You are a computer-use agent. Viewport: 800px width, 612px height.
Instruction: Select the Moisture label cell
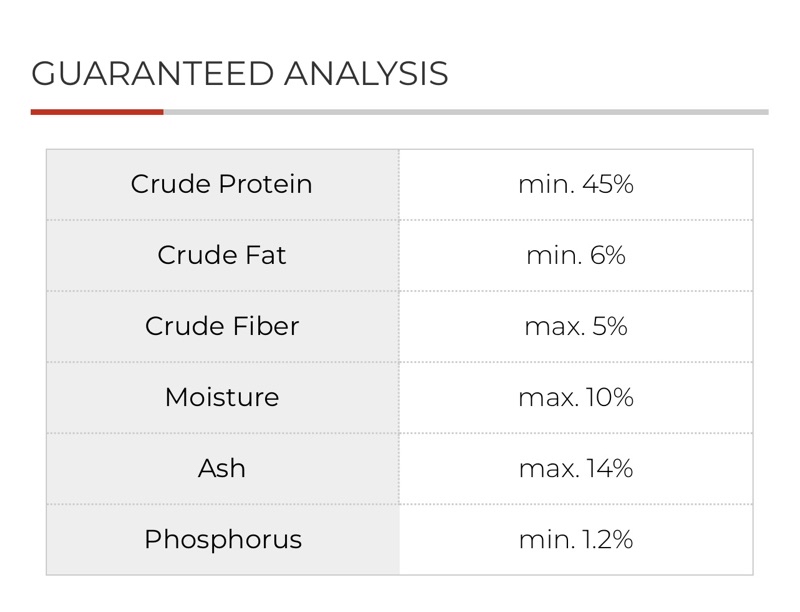[222, 397]
